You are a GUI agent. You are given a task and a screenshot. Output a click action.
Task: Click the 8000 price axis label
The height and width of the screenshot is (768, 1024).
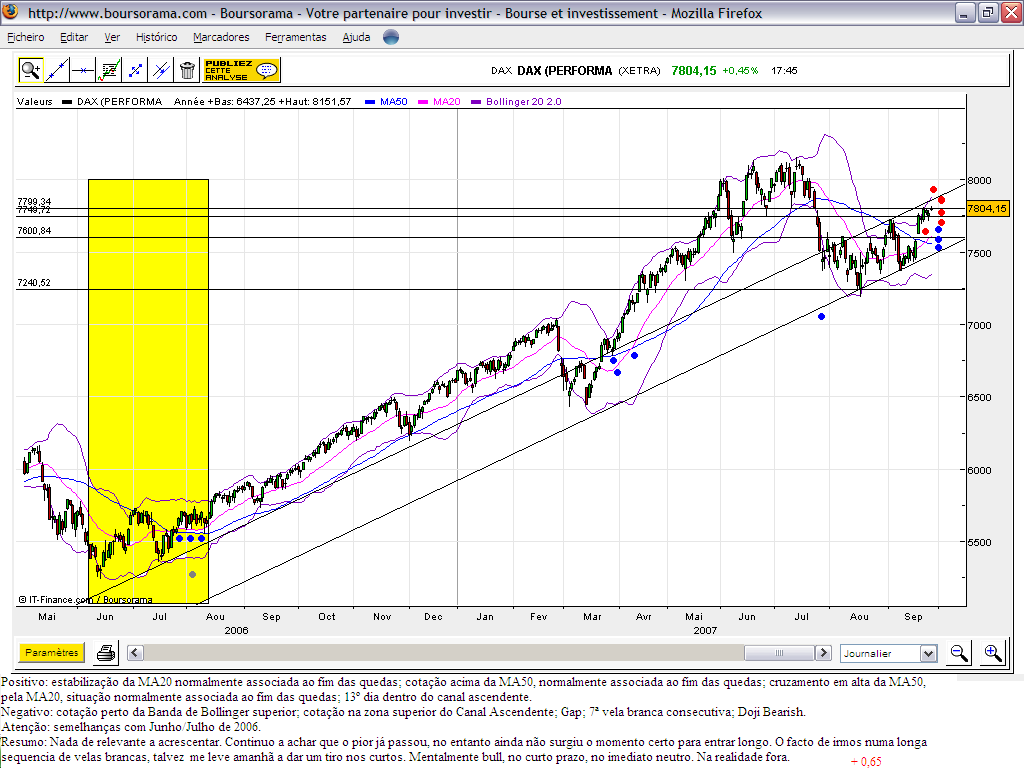tap(980, 180)
